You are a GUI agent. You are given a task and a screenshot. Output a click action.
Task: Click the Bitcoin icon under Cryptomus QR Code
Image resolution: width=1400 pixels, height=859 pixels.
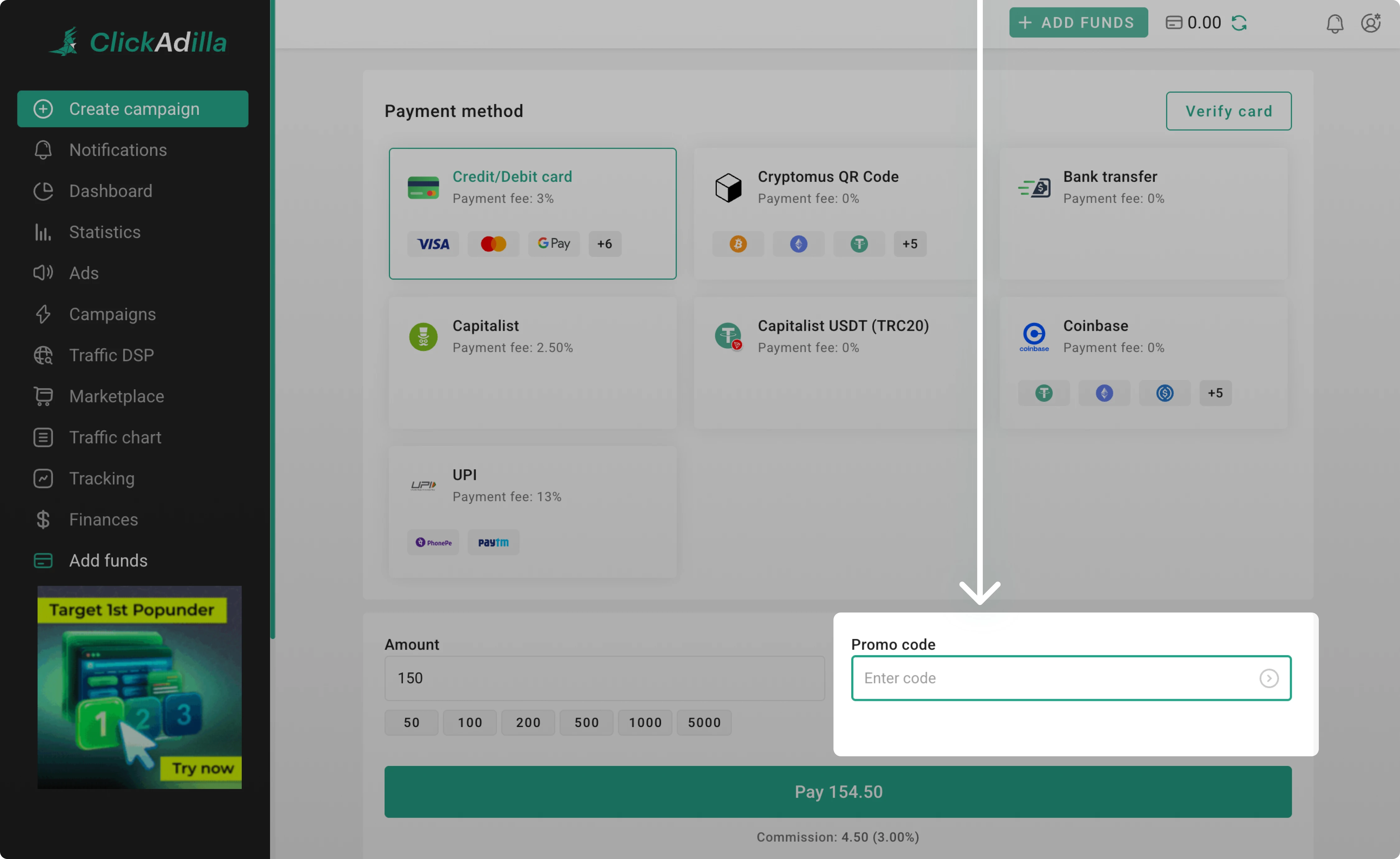[x=738, y=243]
